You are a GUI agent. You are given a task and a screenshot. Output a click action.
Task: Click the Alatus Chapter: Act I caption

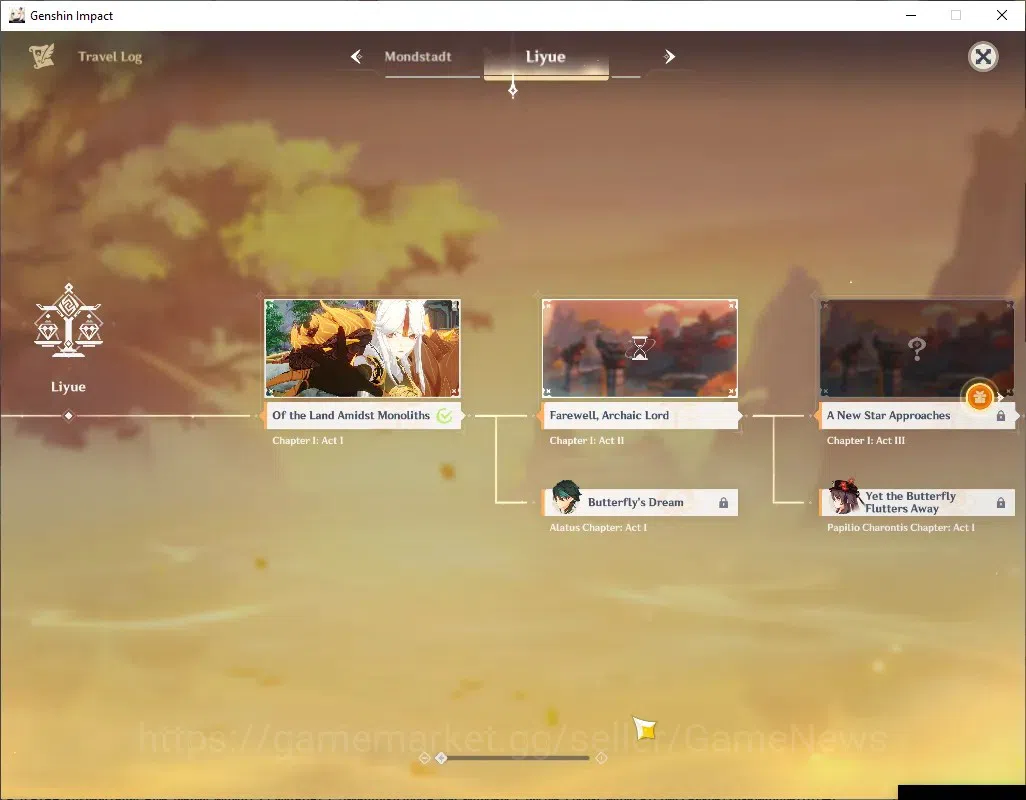598,527
